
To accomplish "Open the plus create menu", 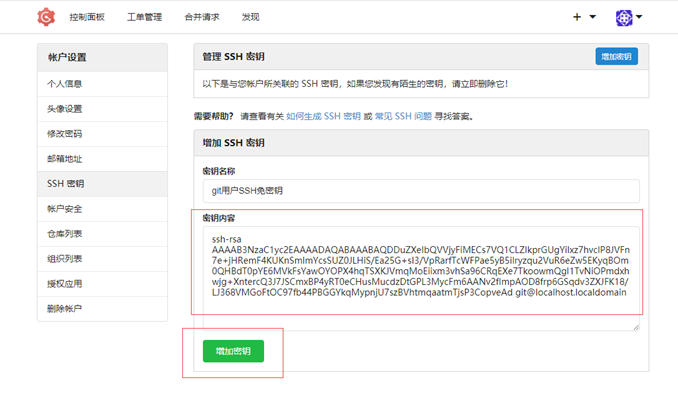I will pyautogui.click(x=577, y=17).
